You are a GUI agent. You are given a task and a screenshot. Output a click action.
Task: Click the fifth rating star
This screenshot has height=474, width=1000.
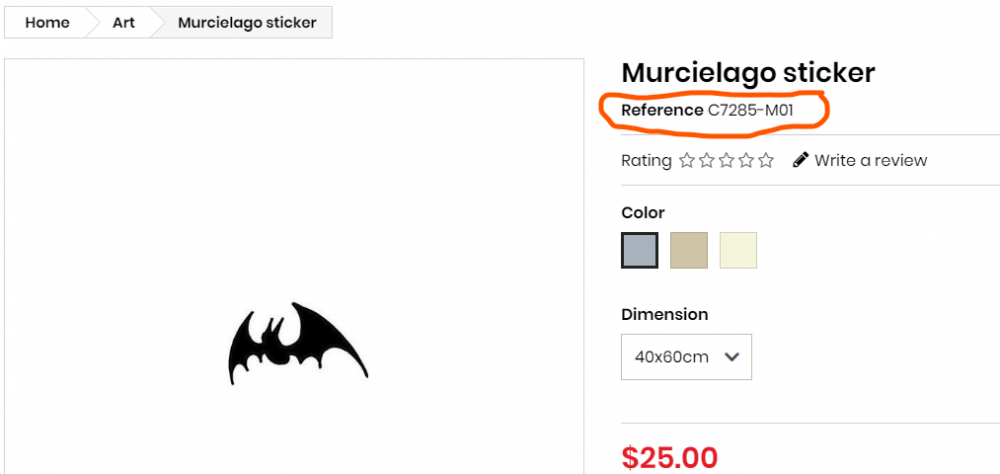coord(766,160)
